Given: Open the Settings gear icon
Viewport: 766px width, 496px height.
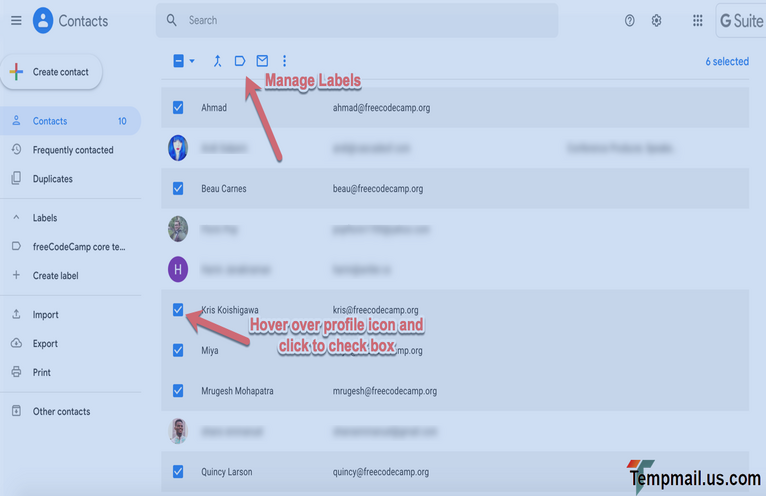Looking at the screenshot, I should [x=657, y=20].
